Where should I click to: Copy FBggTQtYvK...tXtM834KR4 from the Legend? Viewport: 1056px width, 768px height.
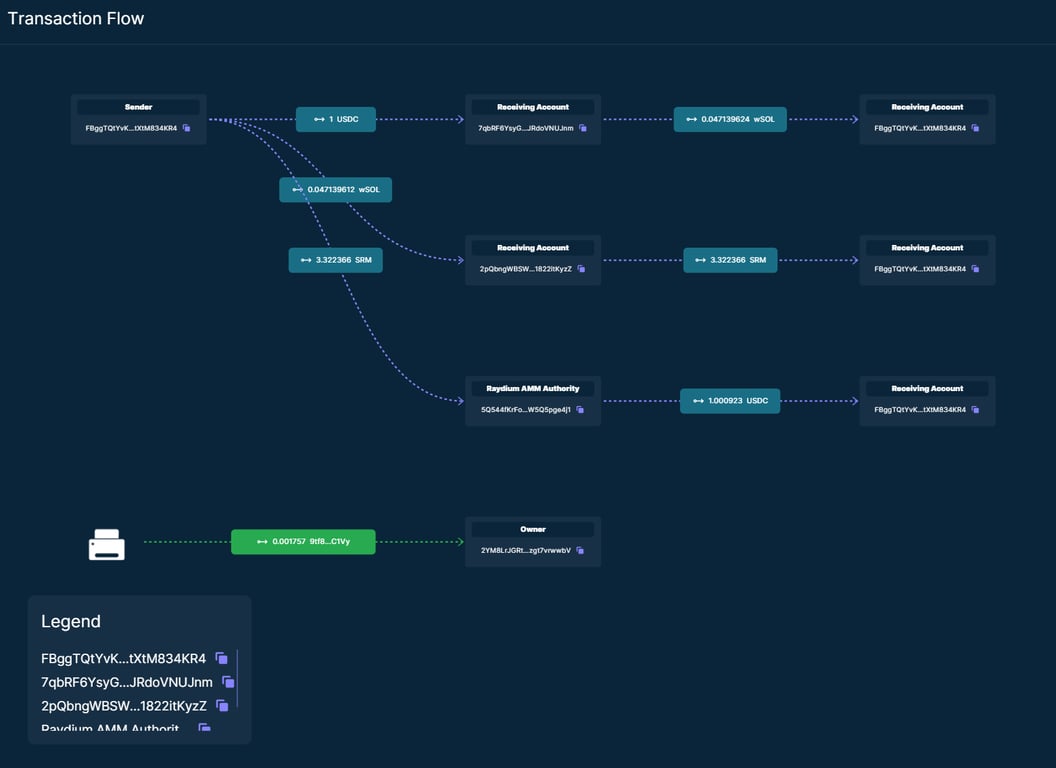pyautogui.click(x=221, y=658)
